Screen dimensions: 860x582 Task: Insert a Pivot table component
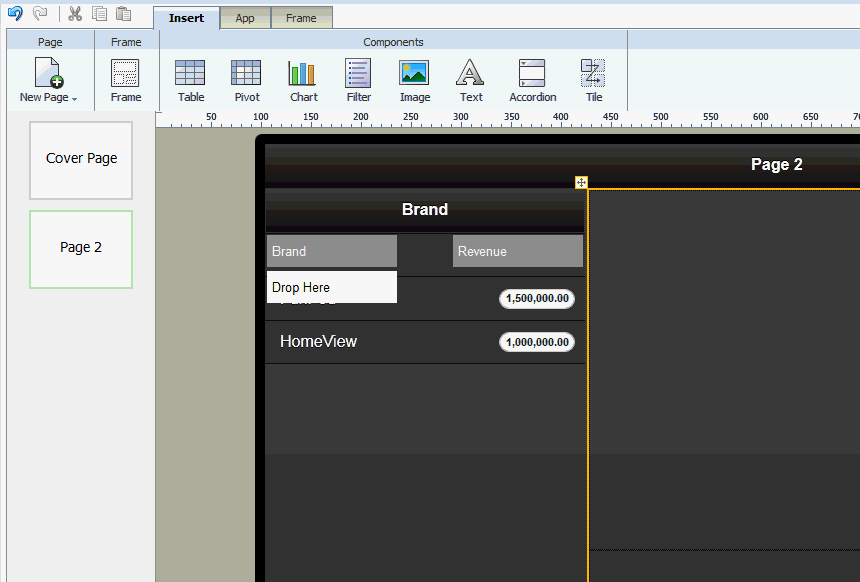point(246,80)
